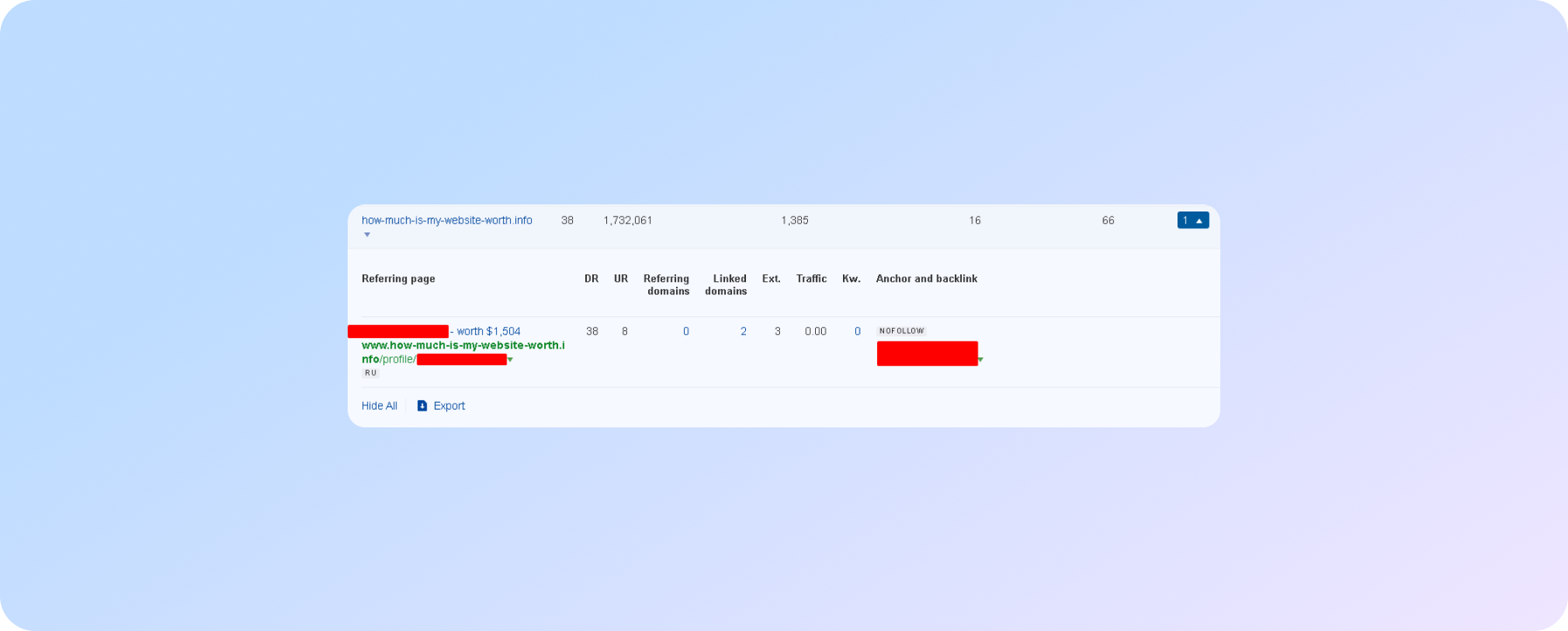Sort by the DR column header
This screenshot has height=631, width=1568.
click(591, 279)
